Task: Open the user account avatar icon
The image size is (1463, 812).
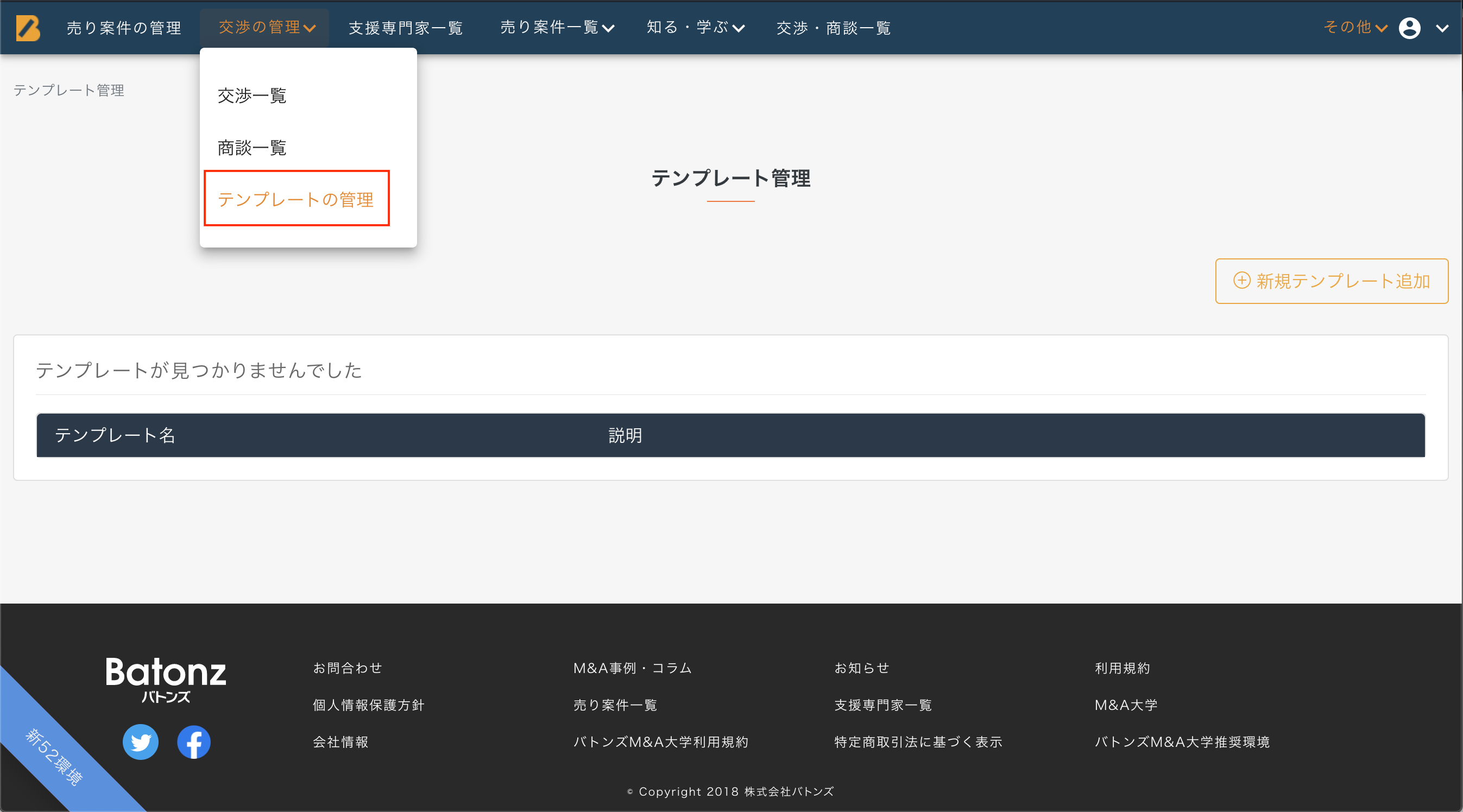Action: pos(1410,28)
